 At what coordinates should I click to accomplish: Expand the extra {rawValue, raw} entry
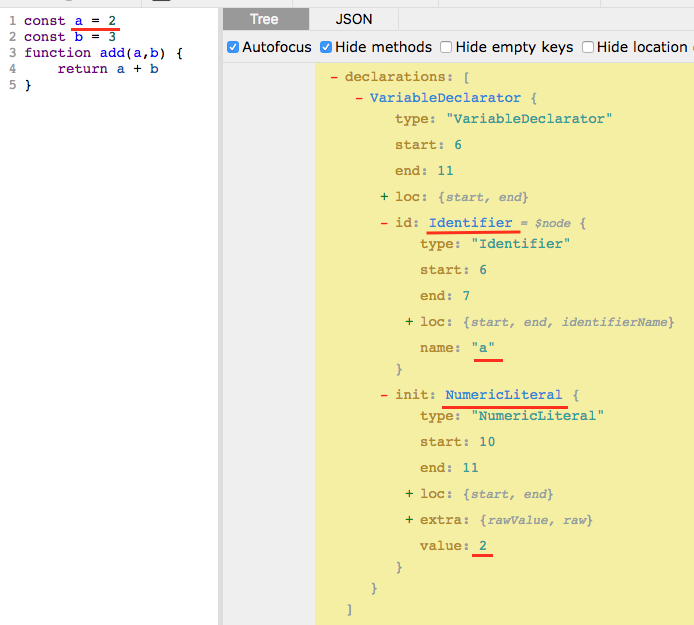[x=409, y=520]
